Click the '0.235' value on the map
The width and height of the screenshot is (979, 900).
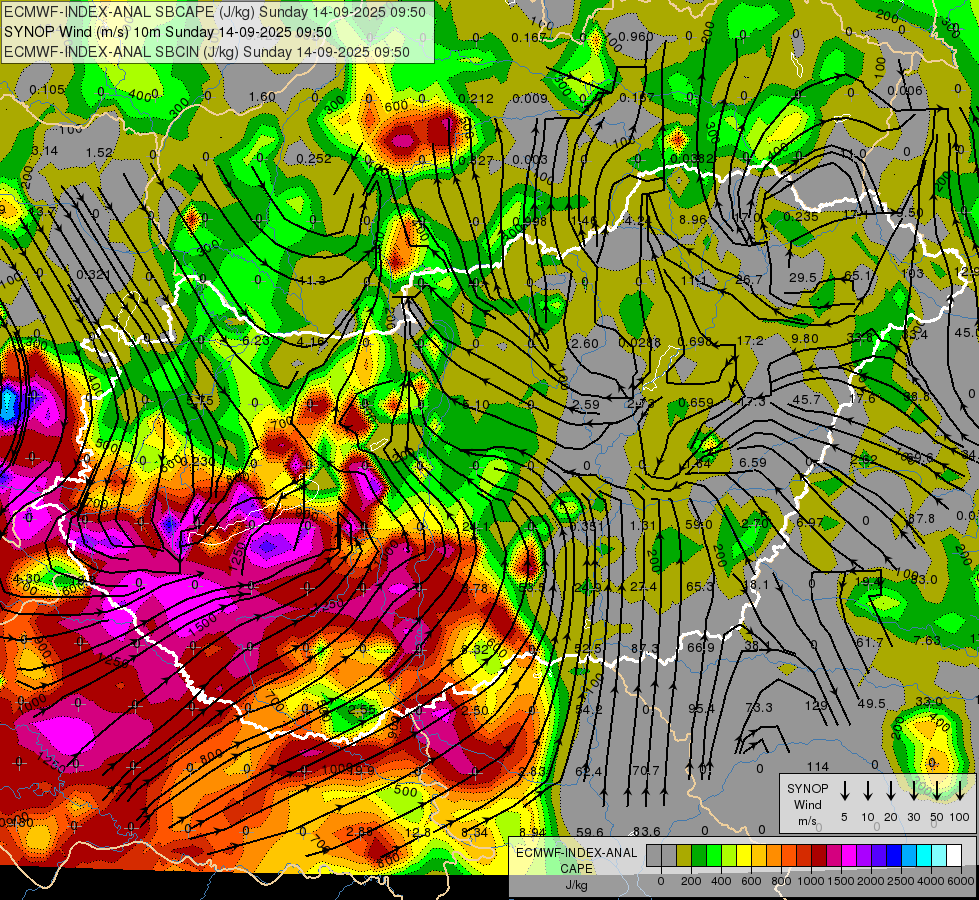801,216
